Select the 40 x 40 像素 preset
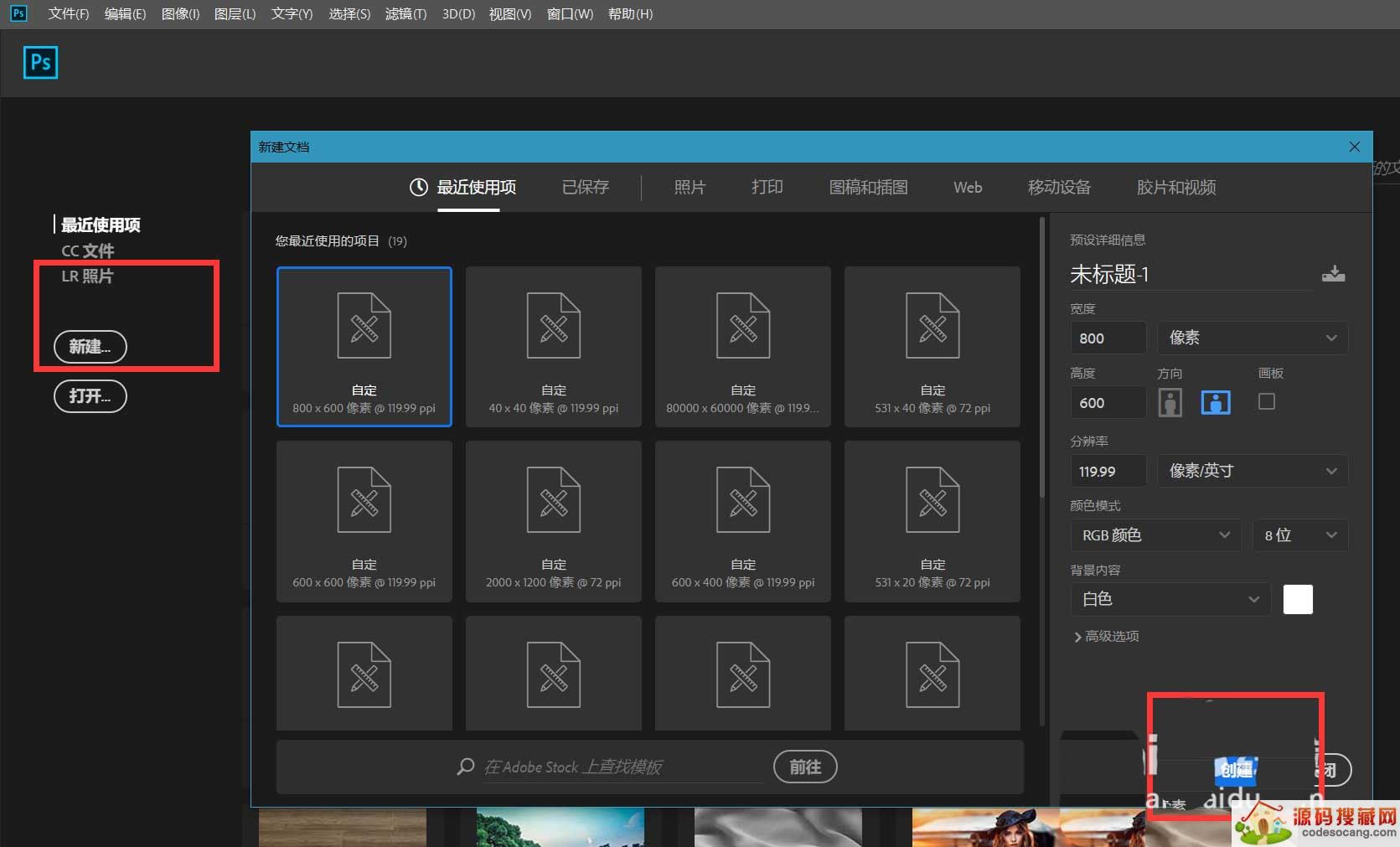 pyautogui.click(x=554, y=347)
